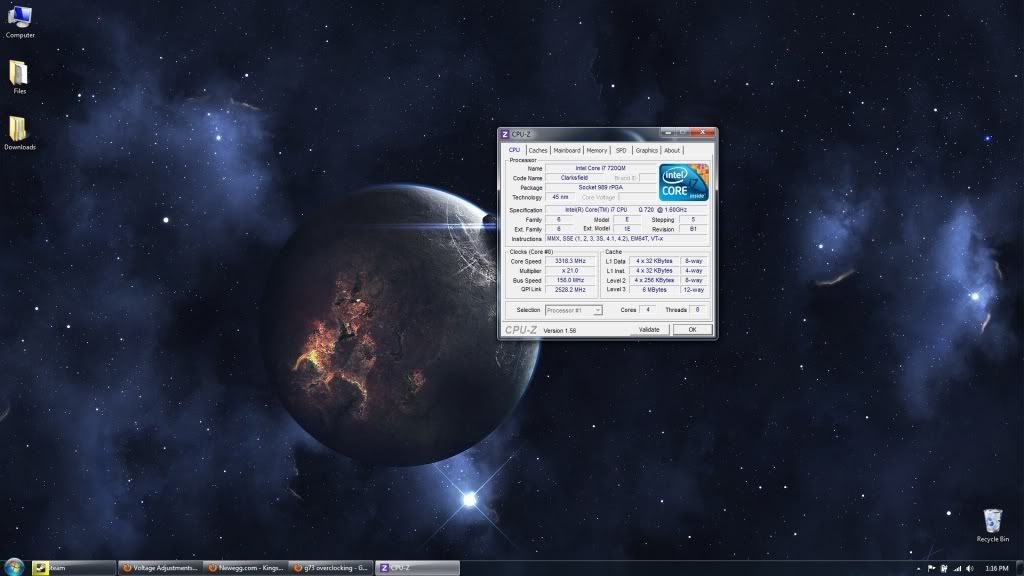Click the instructions field 'MMX, SSE'
The height and width of the screenshot is (576, 1024).
626,239
